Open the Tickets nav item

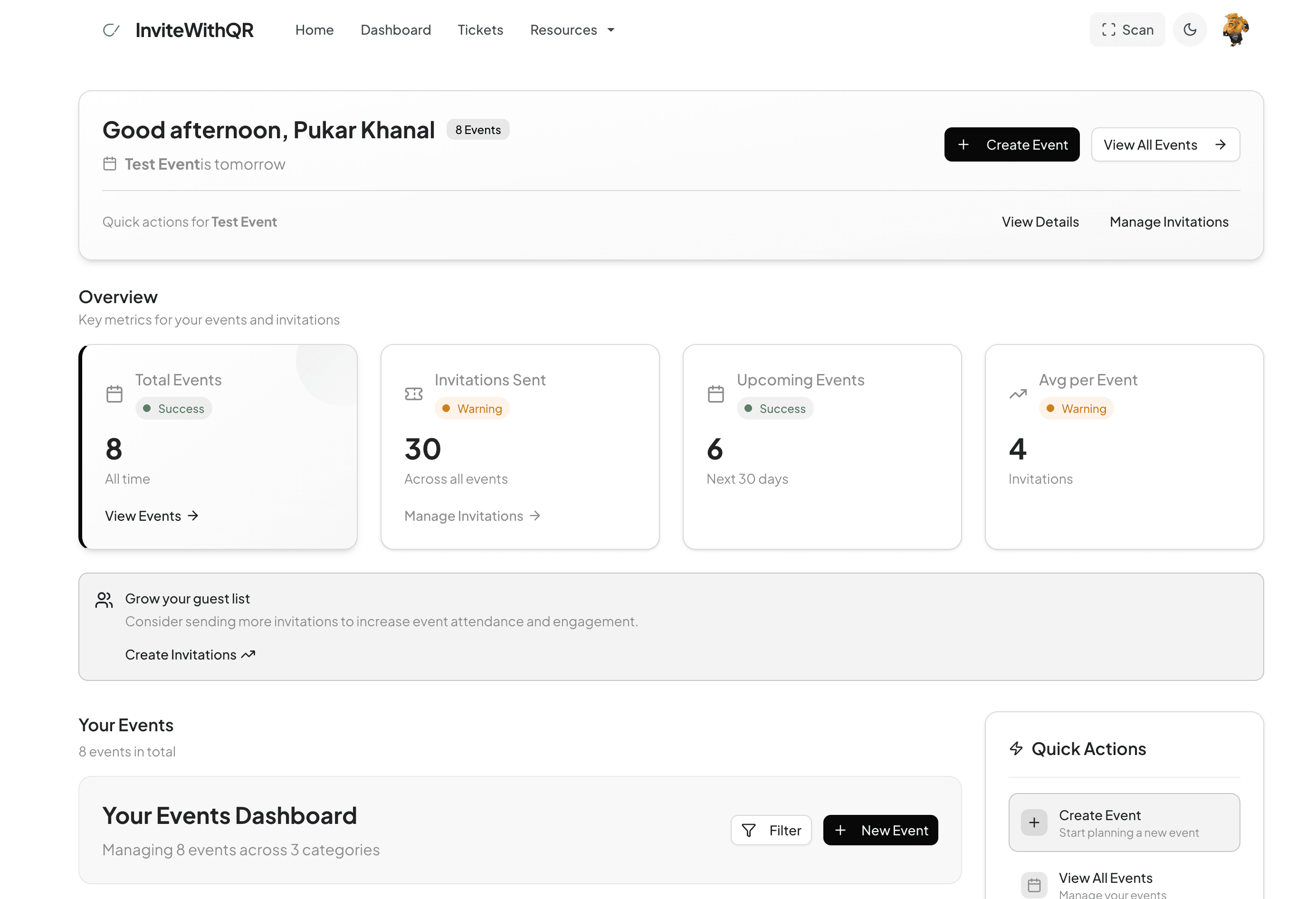pos(480,30)
